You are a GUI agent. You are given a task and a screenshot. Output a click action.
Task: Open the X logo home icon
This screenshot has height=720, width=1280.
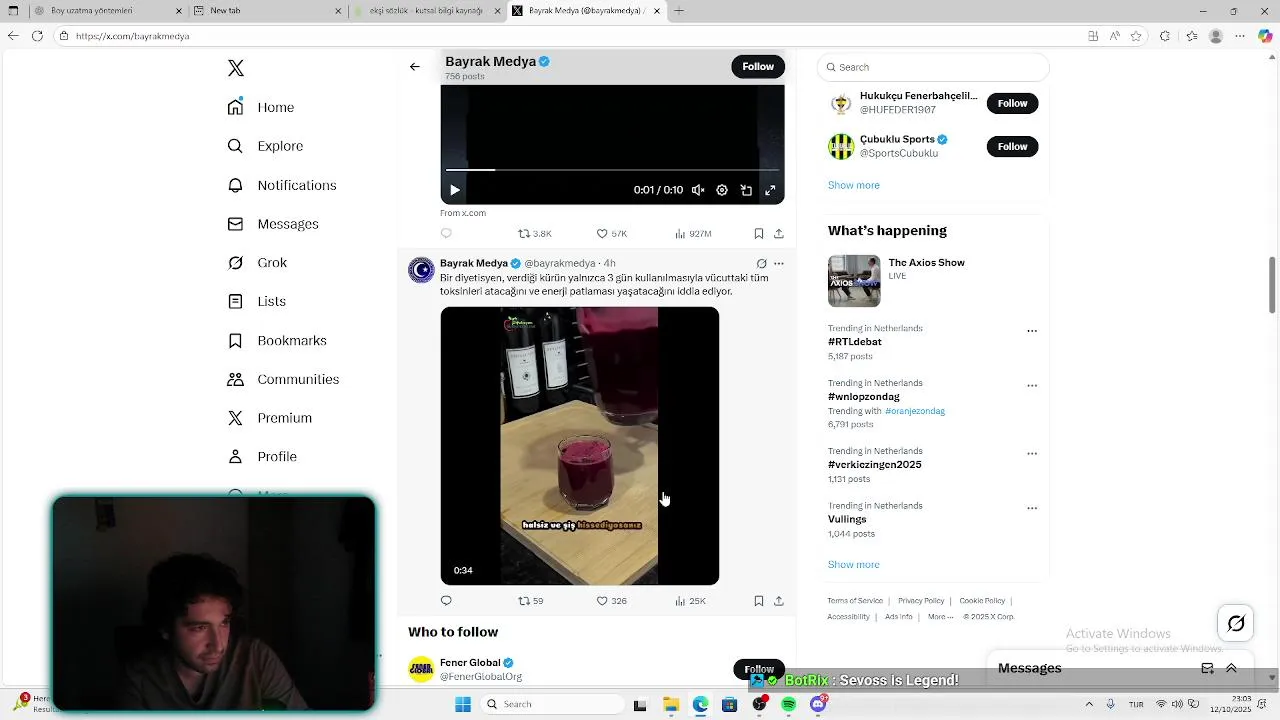pos(236,68)
